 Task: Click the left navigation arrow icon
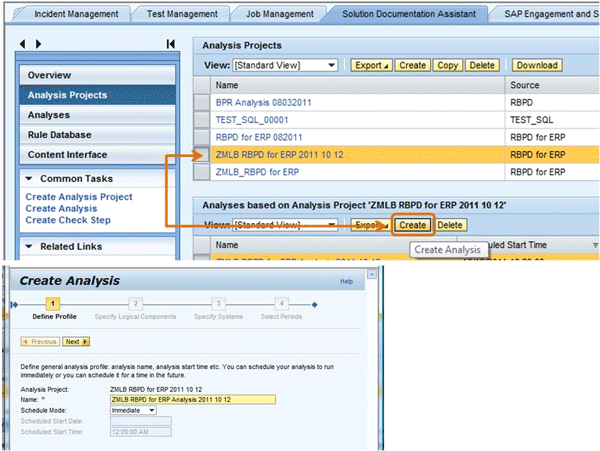tap(24, 44)
